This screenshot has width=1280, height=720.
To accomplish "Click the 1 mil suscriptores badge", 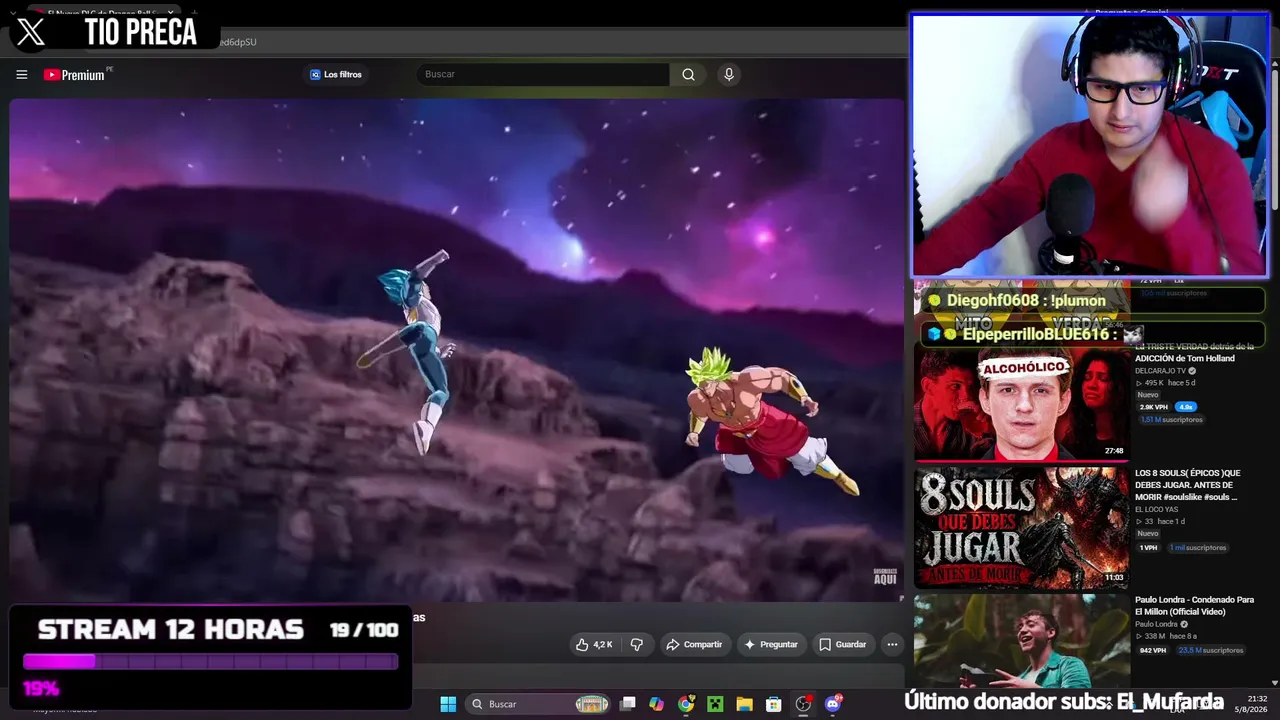I will (x=1199, y=548).
